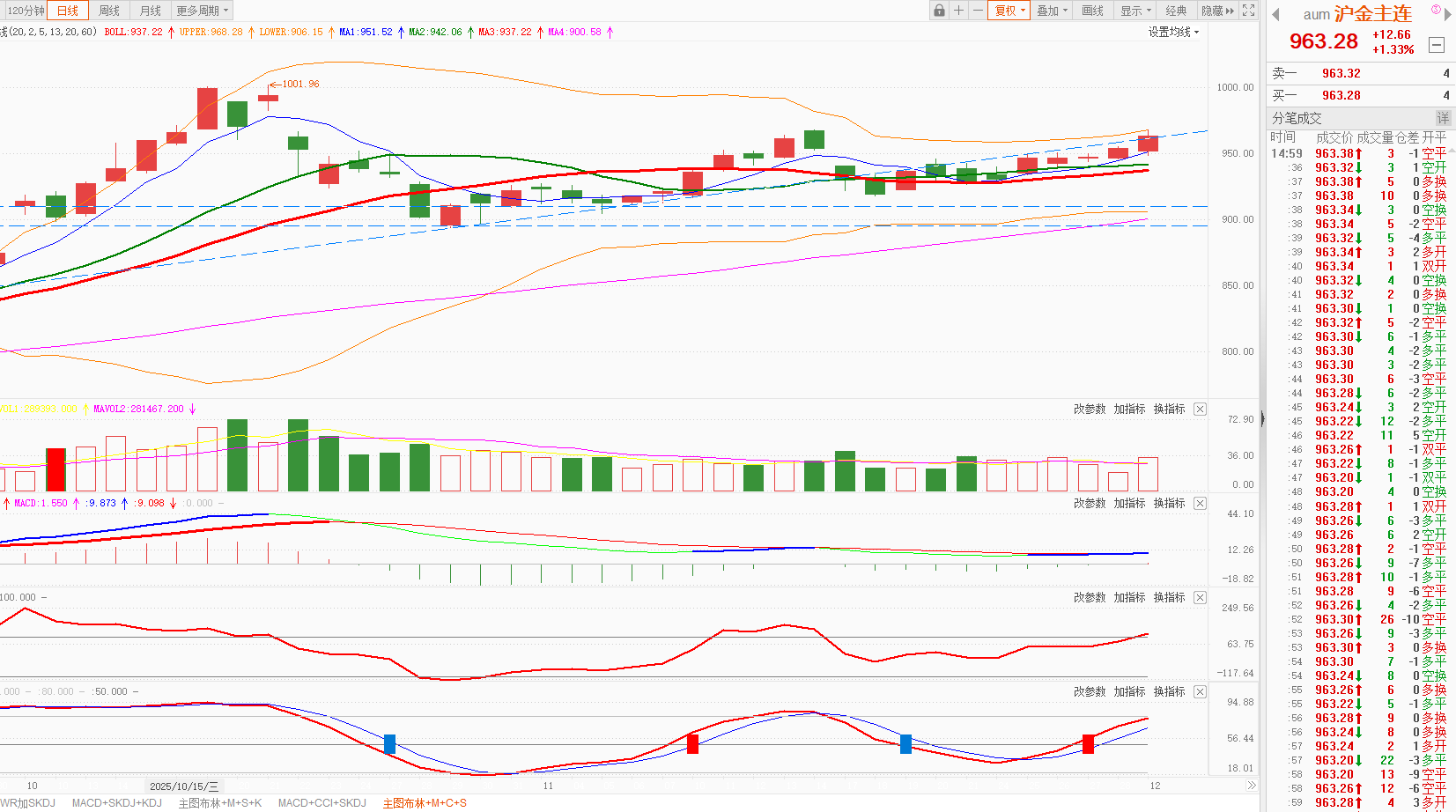Click 改参数 in the CCI panel

click(x=1090, y=598)
